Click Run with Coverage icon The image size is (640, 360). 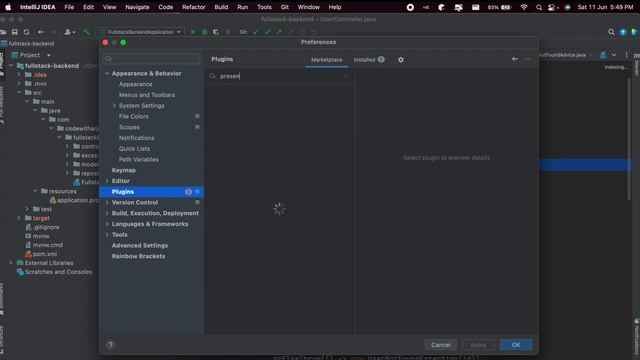coord(216,32)
